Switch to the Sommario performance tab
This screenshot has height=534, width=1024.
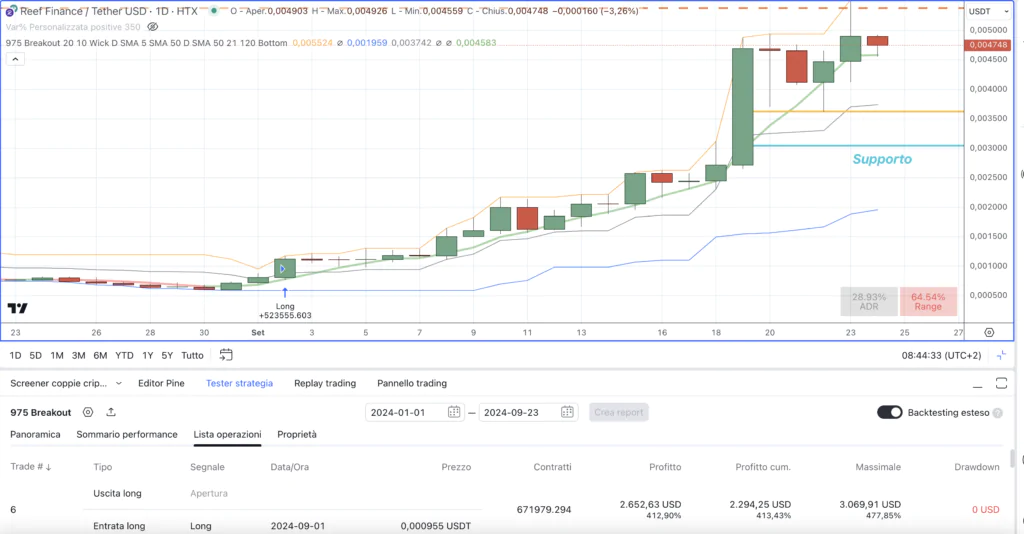click(127, 435)
